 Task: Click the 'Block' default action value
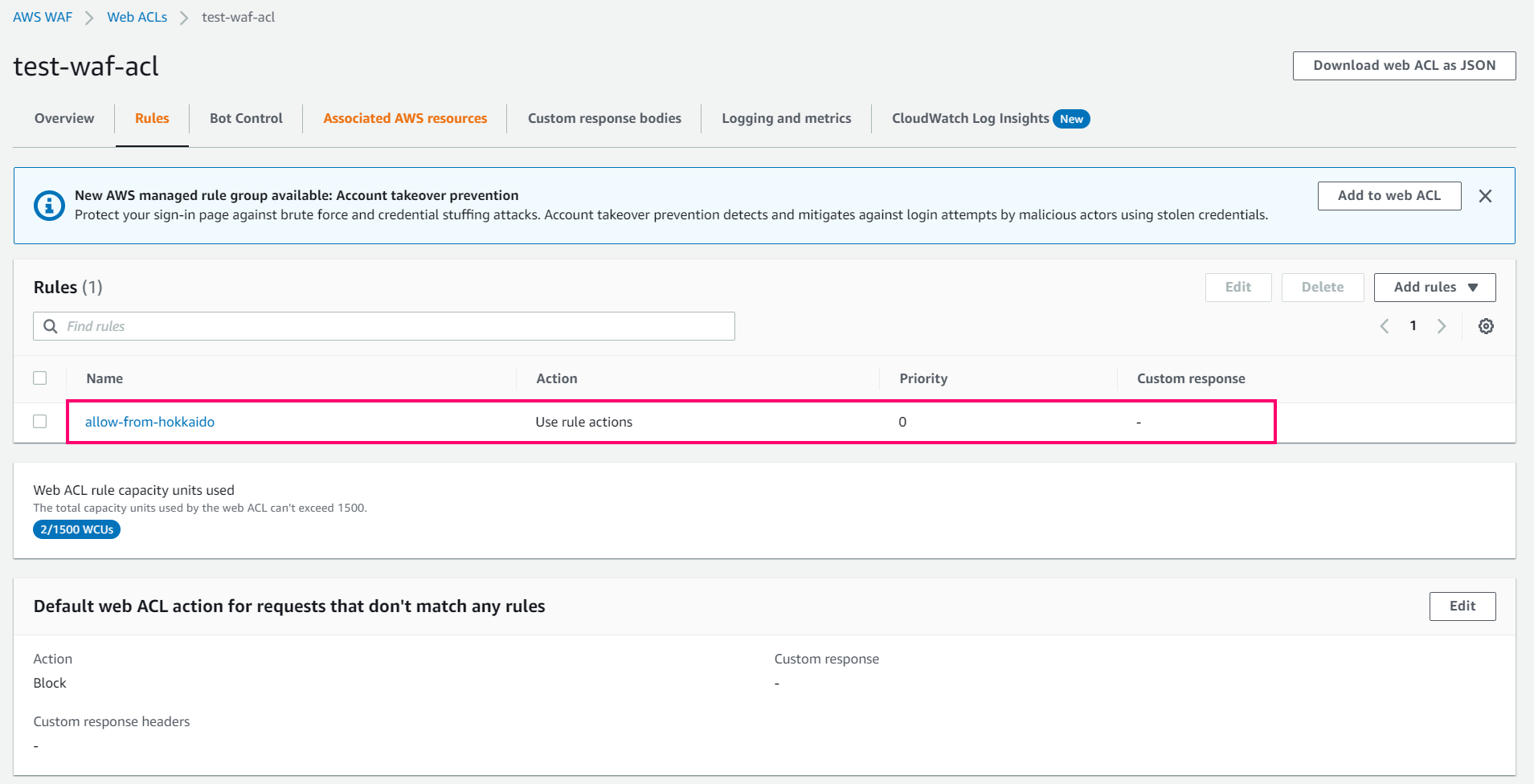coord(50,683)
